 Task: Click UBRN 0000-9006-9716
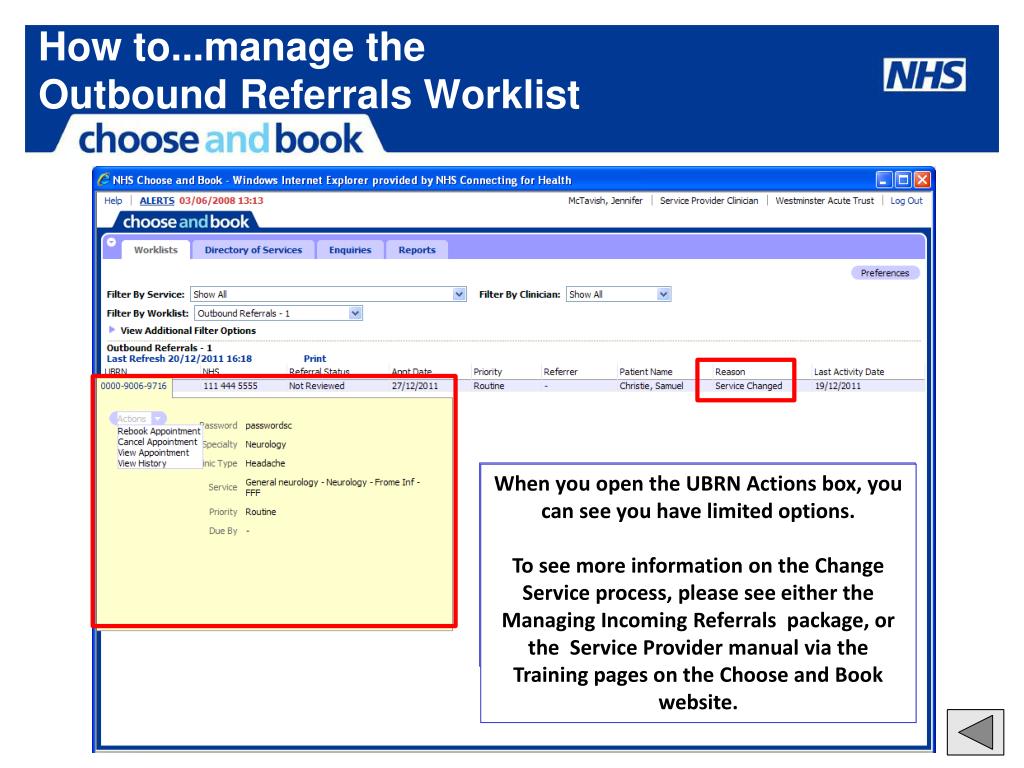coord(134,386)
